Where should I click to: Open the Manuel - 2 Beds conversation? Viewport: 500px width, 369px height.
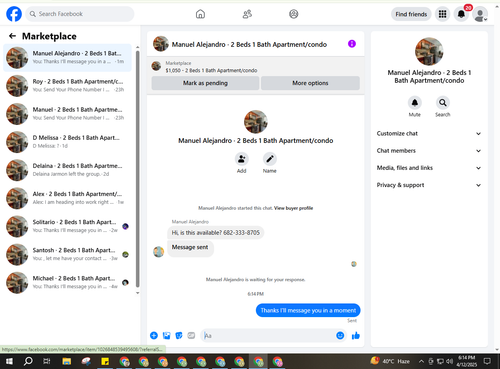tap(67, 114)
